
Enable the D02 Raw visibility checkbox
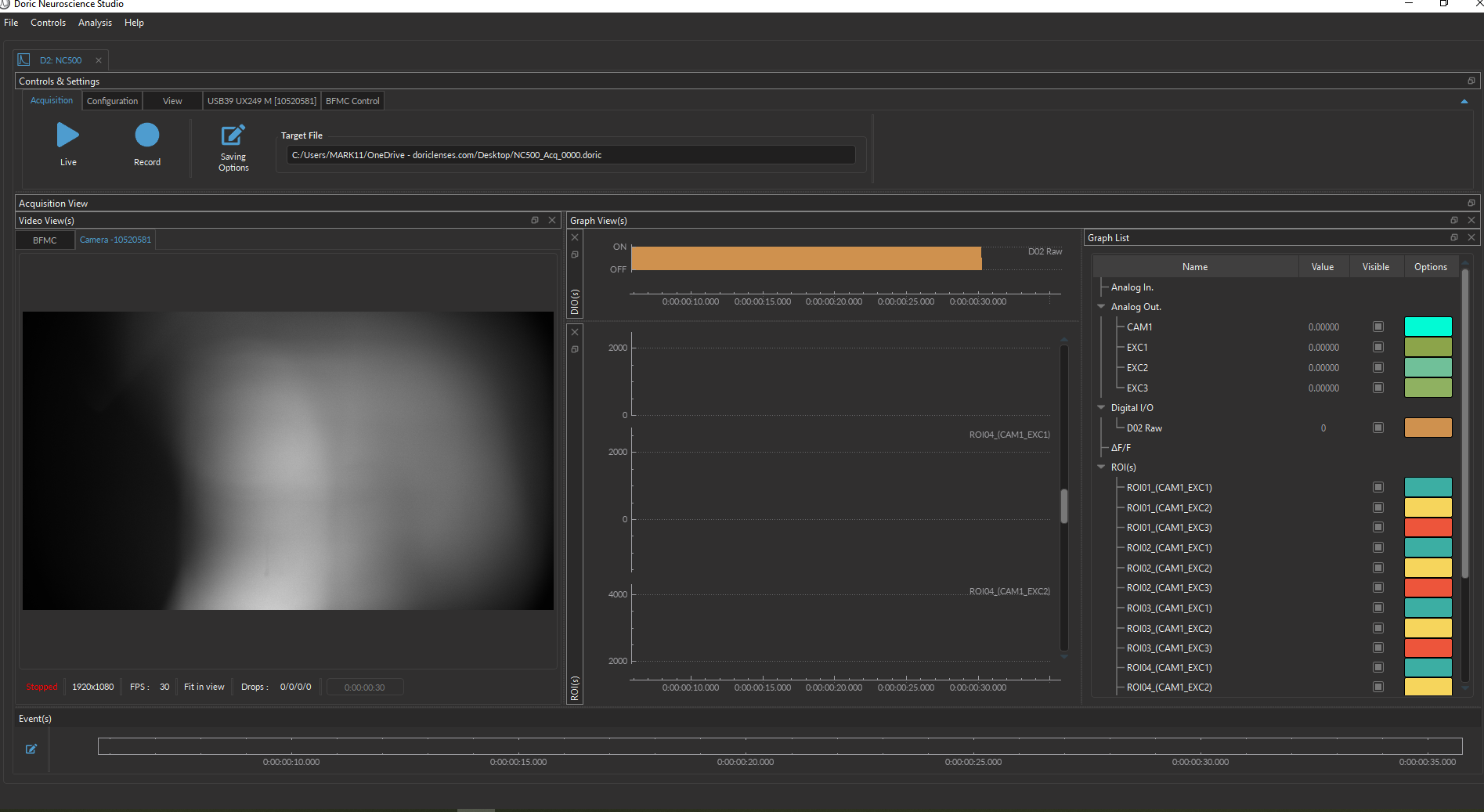(1377, 428)
